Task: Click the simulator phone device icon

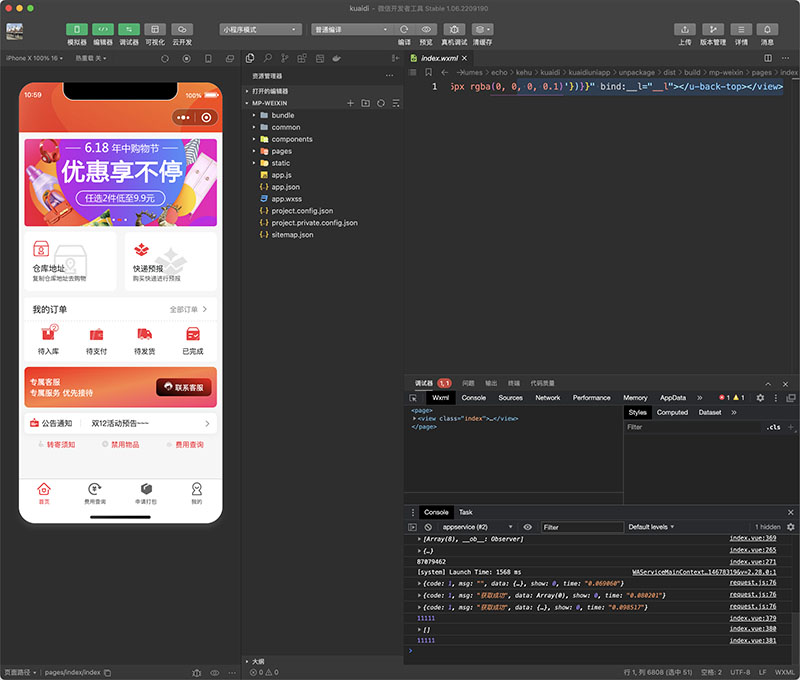Action: click(208, 59)
